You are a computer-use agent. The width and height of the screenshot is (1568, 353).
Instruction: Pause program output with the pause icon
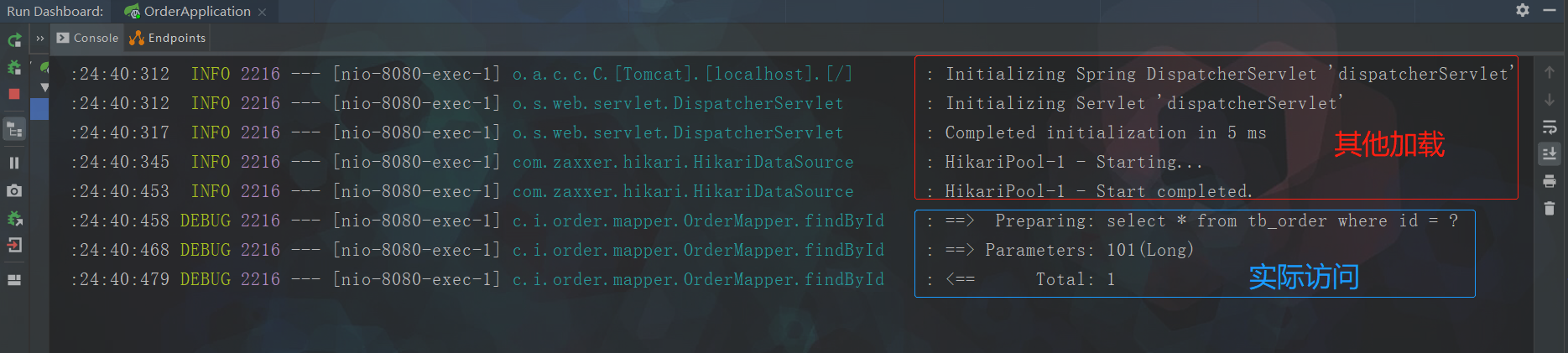click(x=14, y=162)
